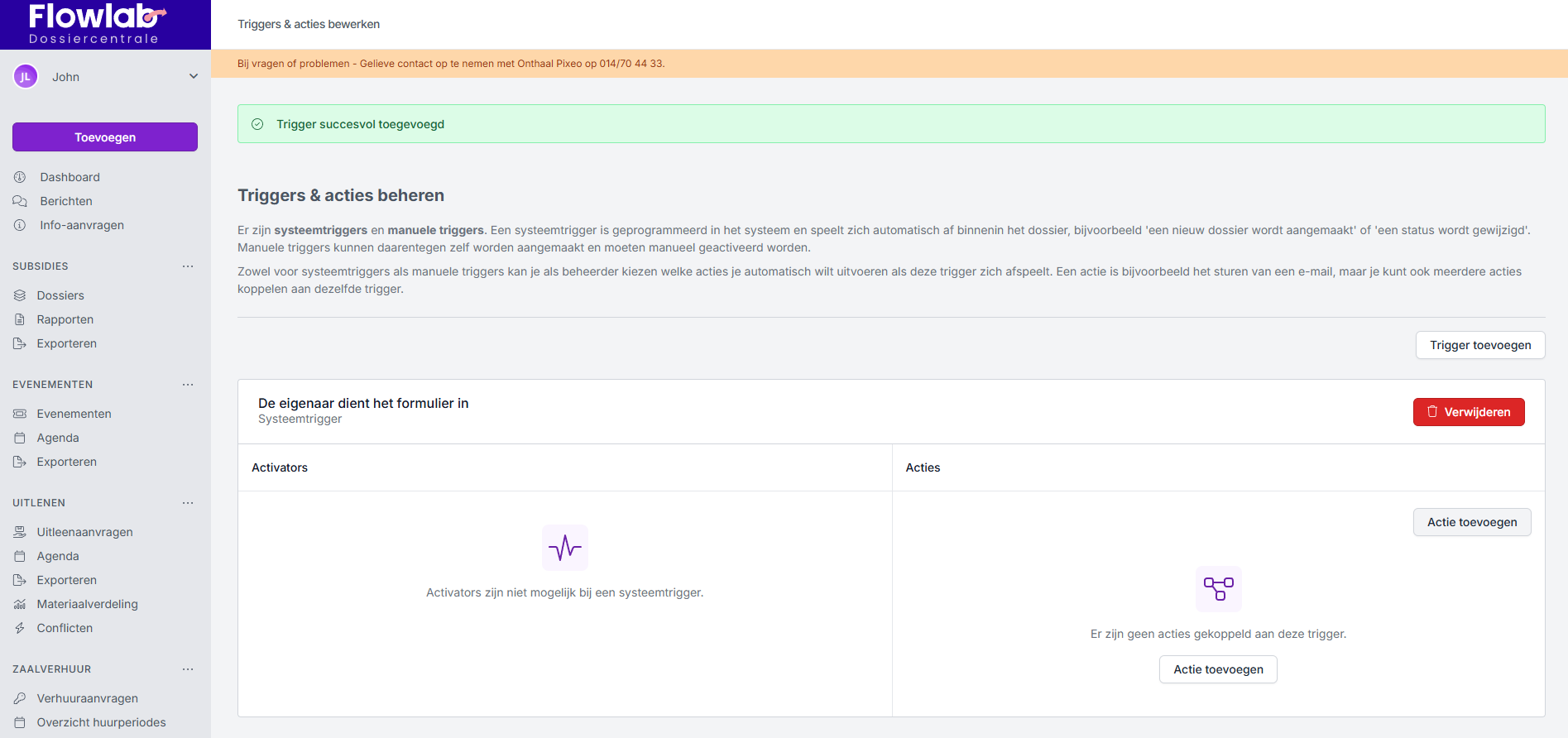Open the Uitlenen section options ellipsis
Viewport: 1568px width, 738px height.
click(x=188, y=503)
